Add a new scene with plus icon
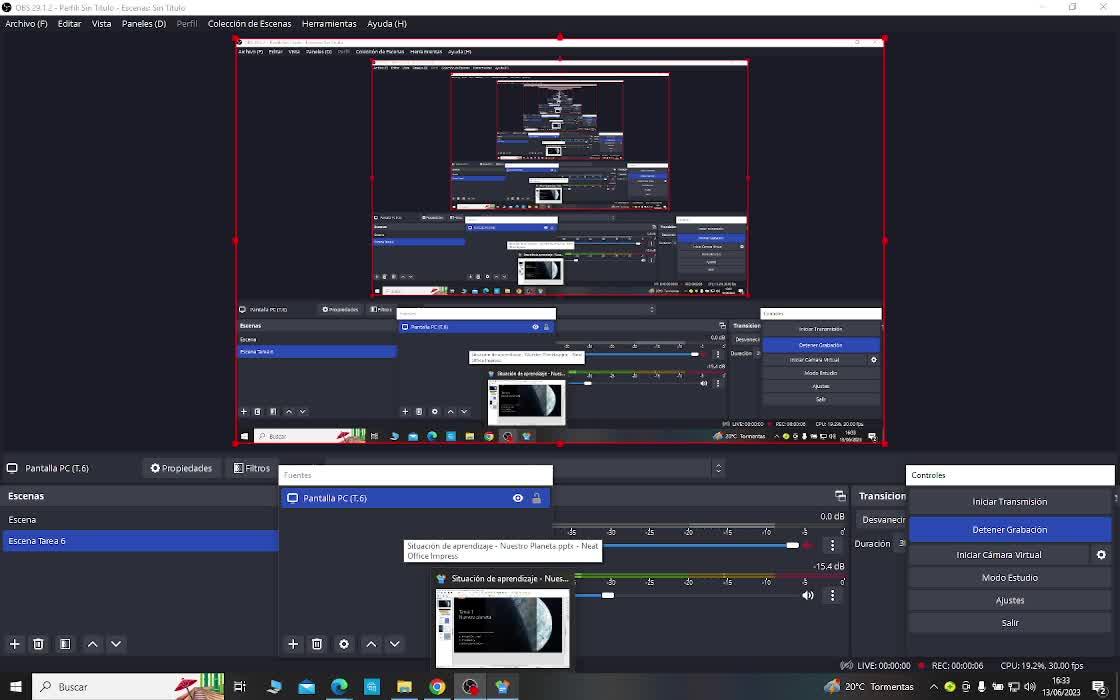The height and width of the screenshot is (700, 1120). pyautogui.click(x=15, y=644)
